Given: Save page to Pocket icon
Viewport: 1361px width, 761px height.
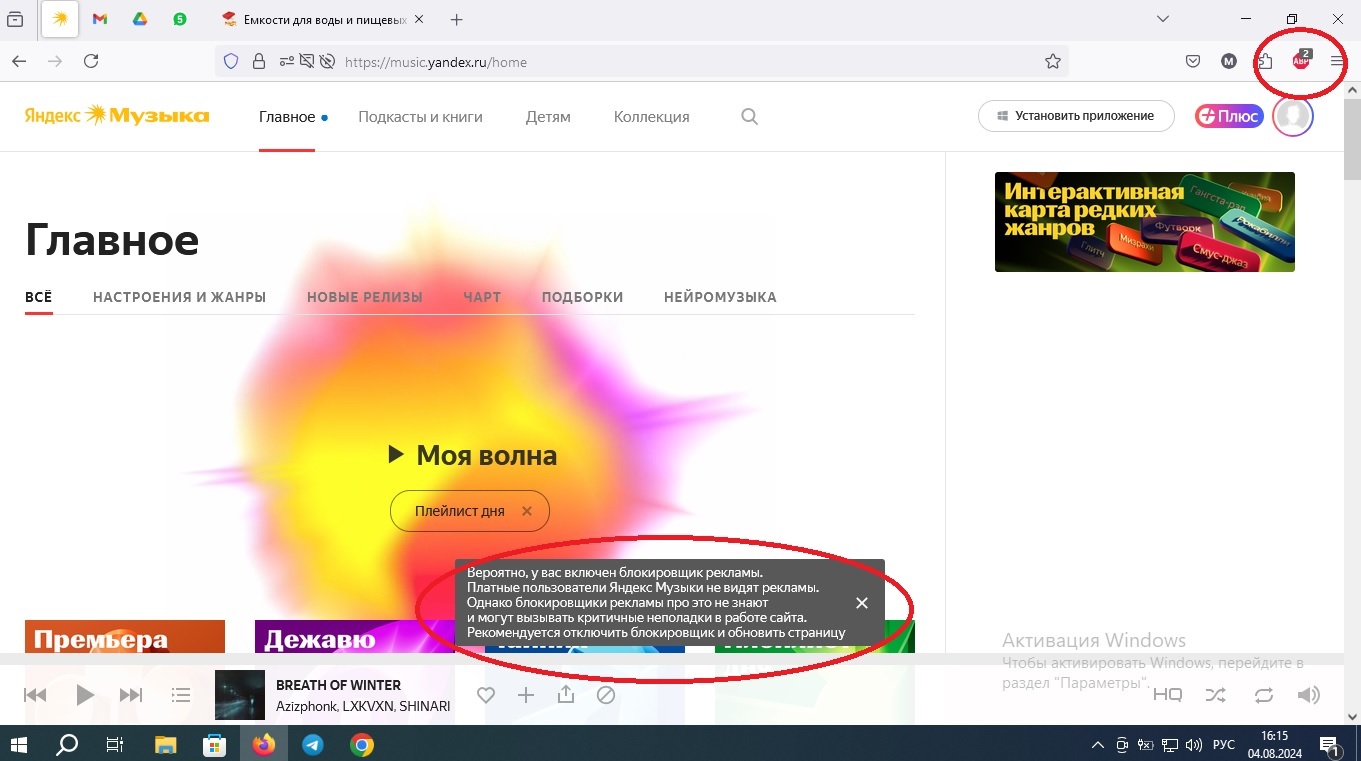Looking at the screenshot, I should pos(1193,61).
